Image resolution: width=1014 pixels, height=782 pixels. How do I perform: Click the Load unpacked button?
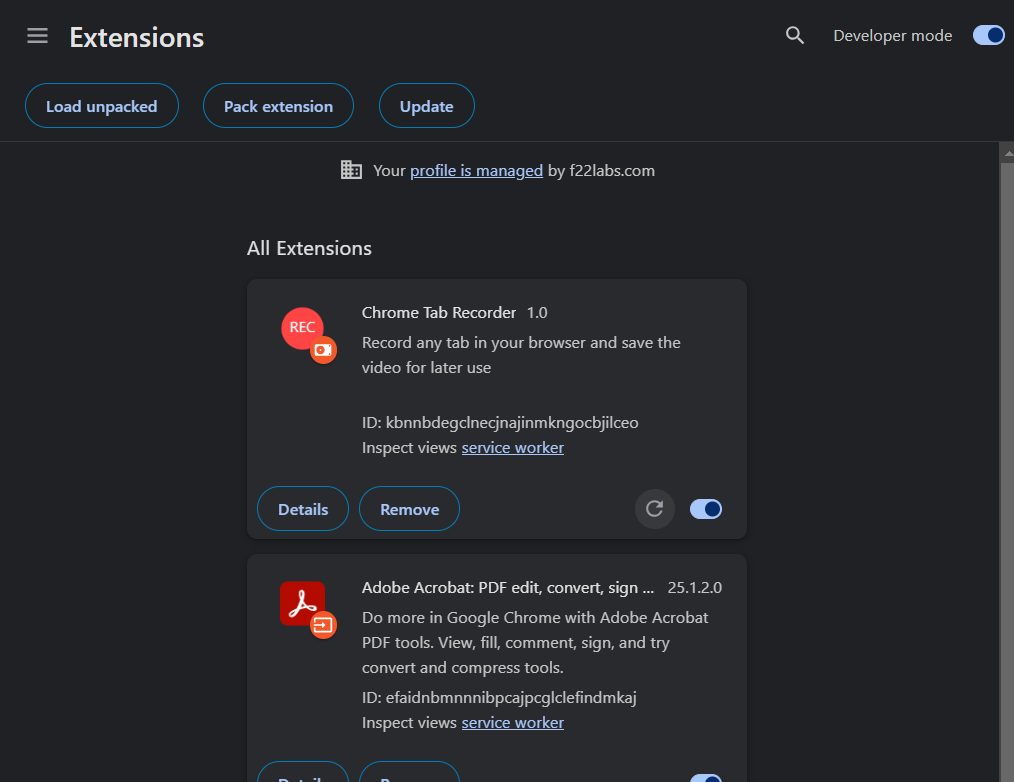102,106
